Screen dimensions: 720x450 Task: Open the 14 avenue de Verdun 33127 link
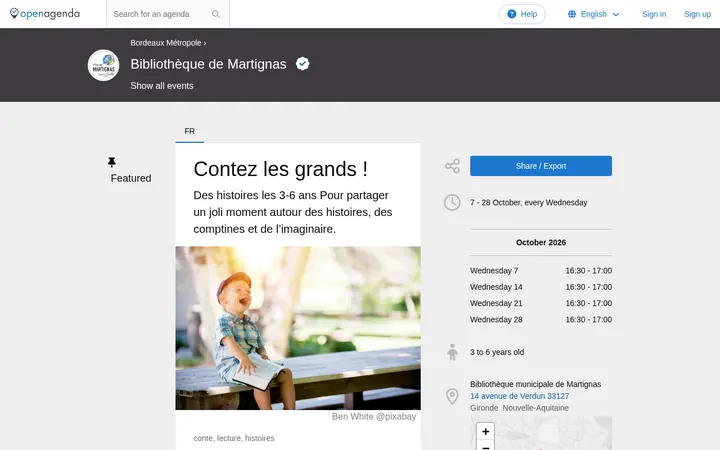click(x=519, y=396)
